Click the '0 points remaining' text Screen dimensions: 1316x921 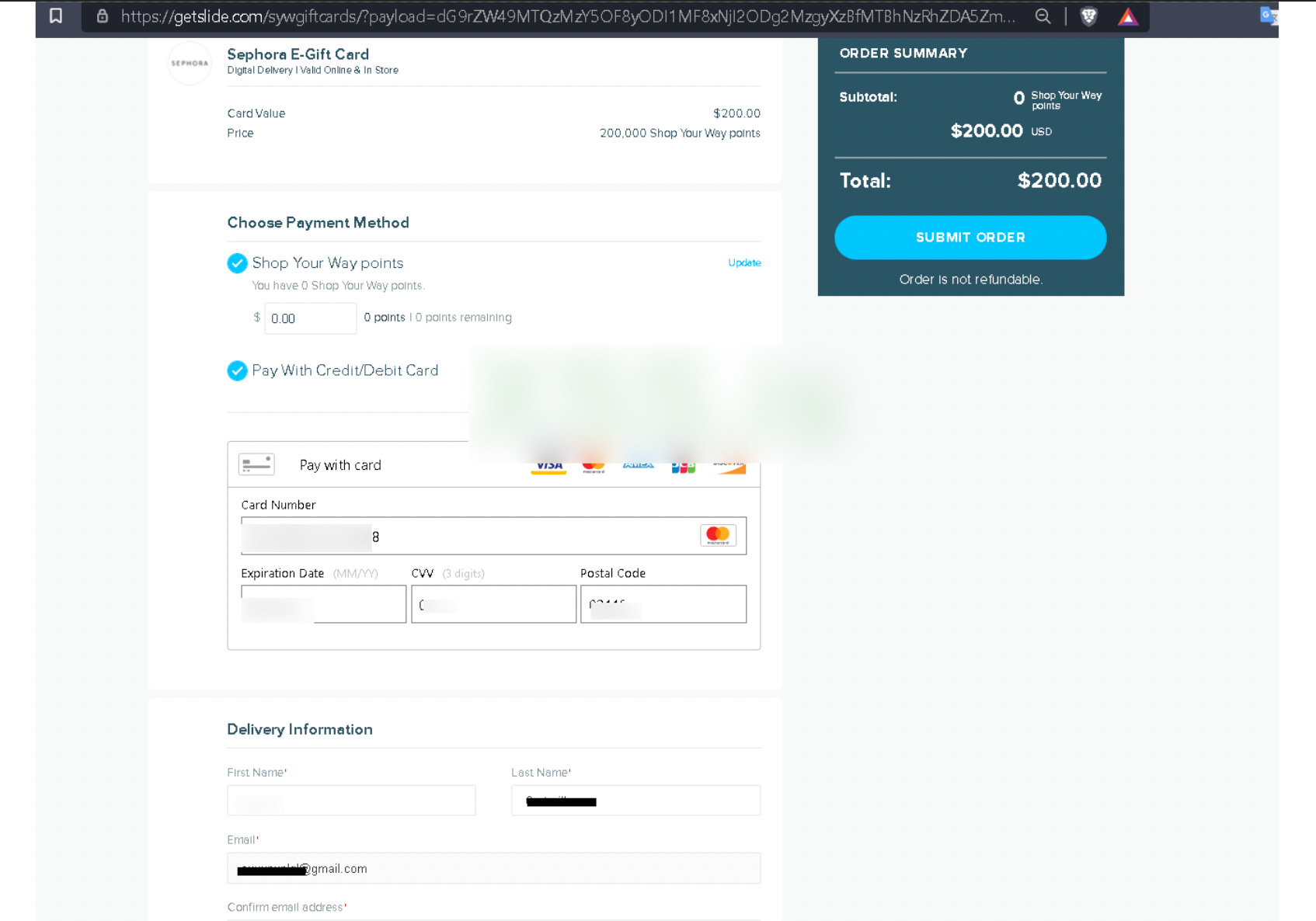pyautogui.click(x=464, y=318)
